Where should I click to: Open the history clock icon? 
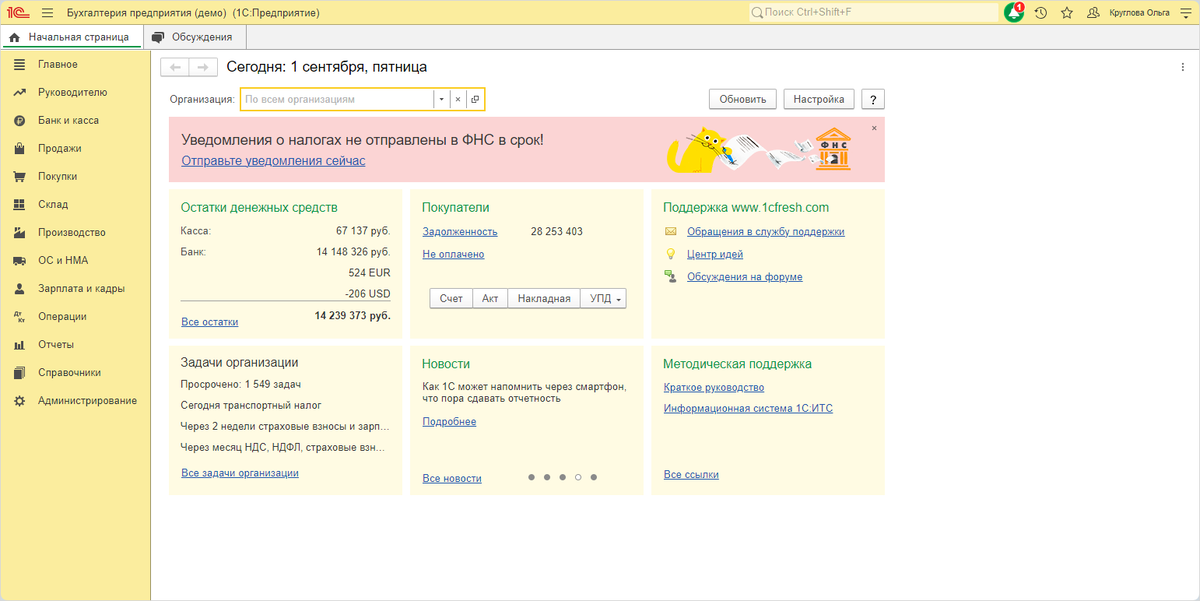(1041, 13)
